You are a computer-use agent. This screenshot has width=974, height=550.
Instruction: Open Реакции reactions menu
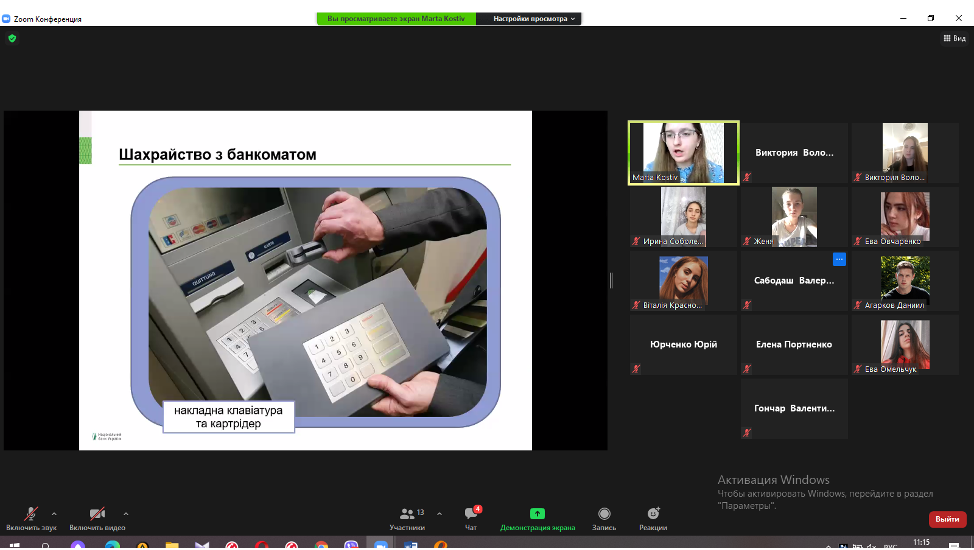(x=653, y=514)
